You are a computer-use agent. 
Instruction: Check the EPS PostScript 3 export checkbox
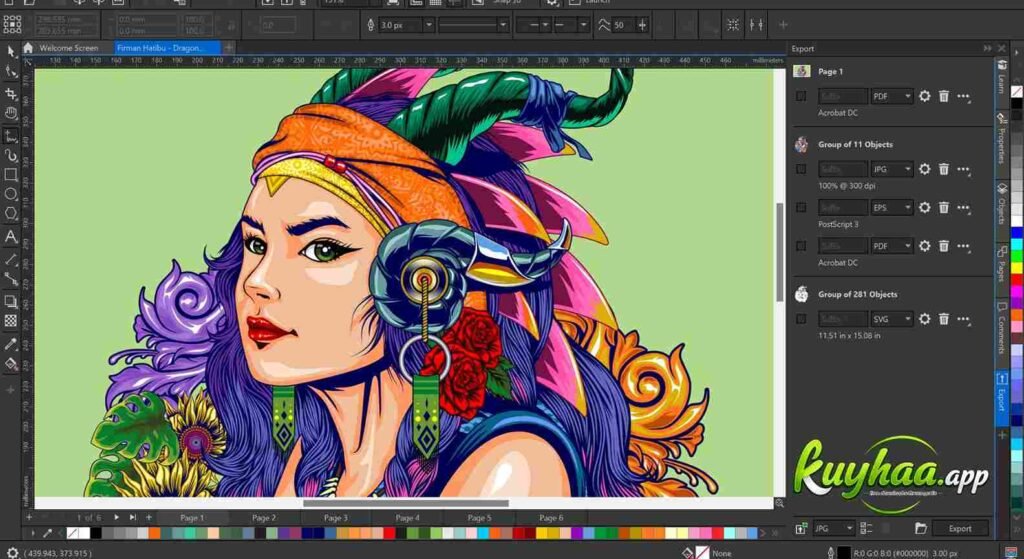(x=801, y=207)
